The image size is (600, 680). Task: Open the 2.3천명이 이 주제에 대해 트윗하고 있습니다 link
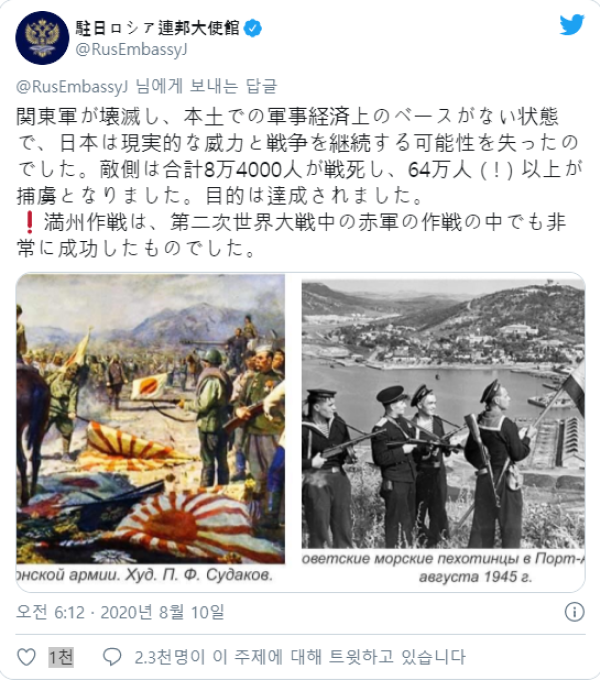point(300,657)
